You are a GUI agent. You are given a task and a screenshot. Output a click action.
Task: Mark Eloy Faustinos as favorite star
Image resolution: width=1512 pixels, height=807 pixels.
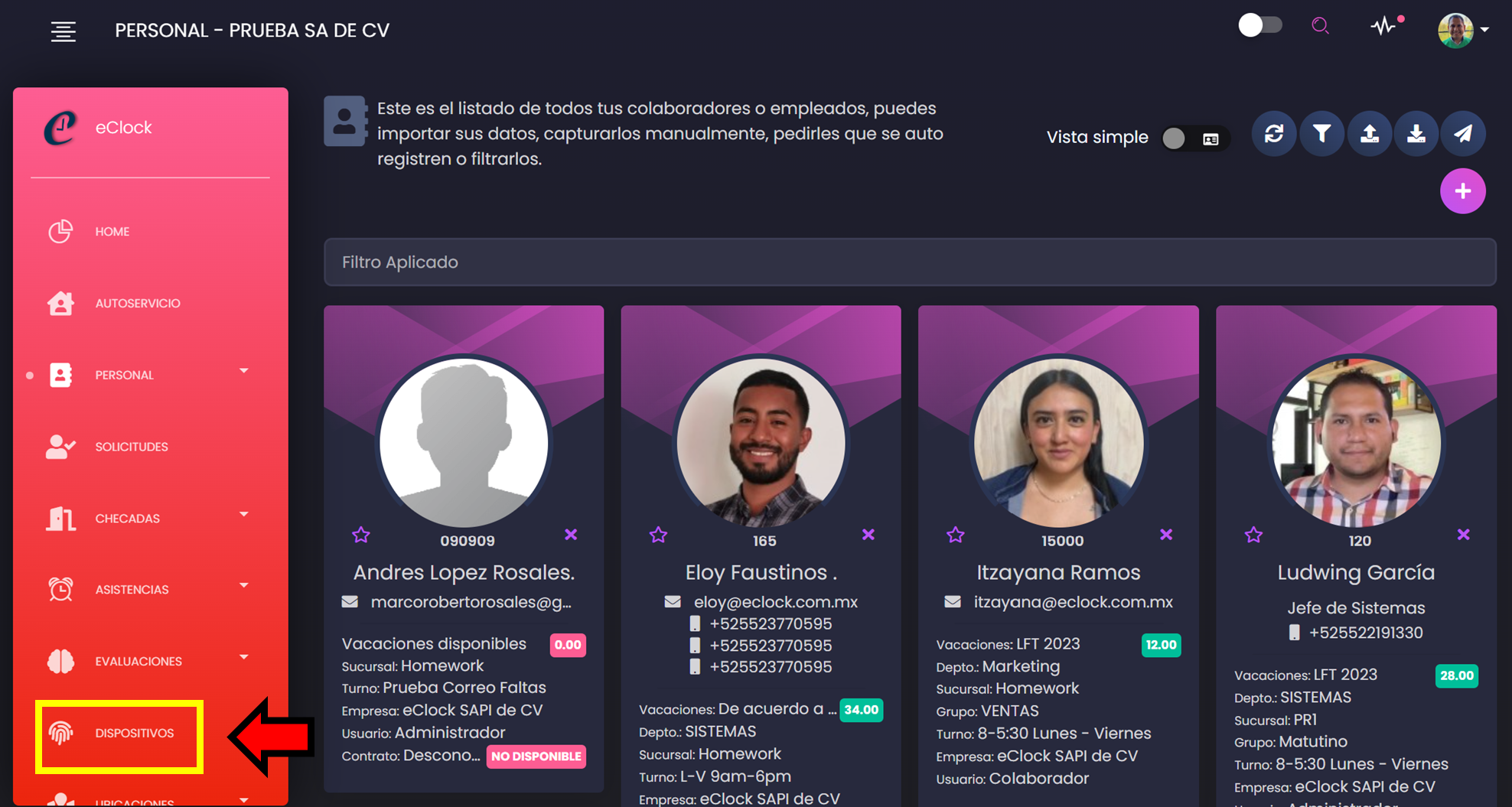click(658, 535)
